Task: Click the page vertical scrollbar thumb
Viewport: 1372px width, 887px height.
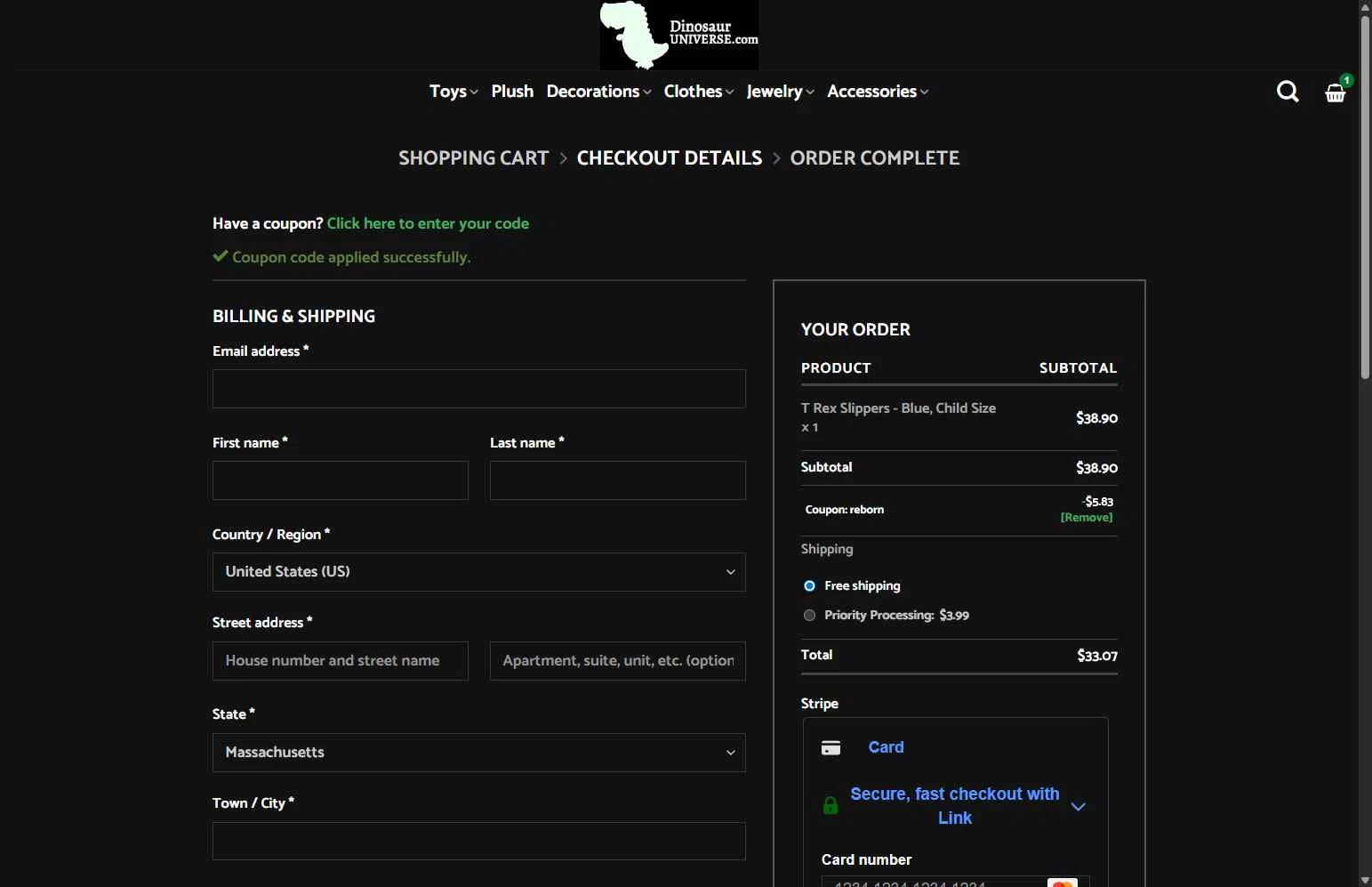Action: point(1365,198)
